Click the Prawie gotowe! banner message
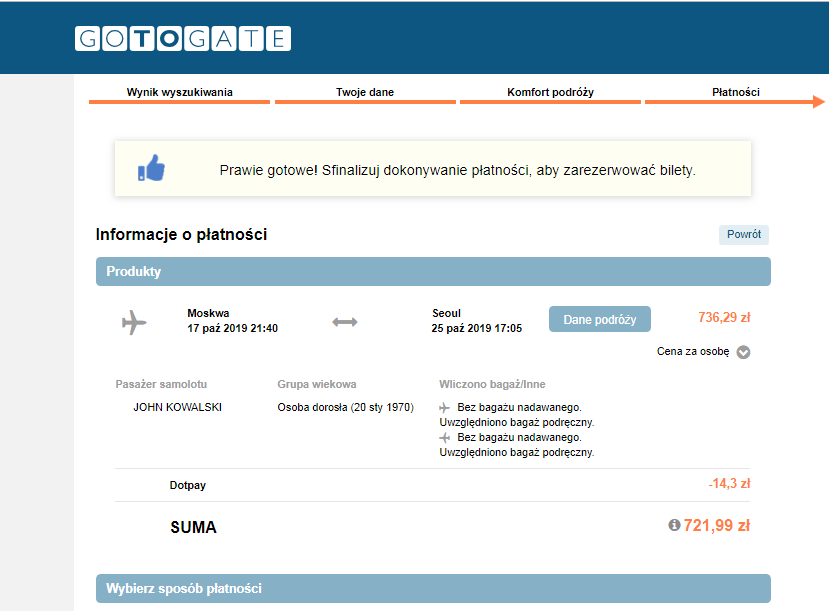 tap(457, 170)
